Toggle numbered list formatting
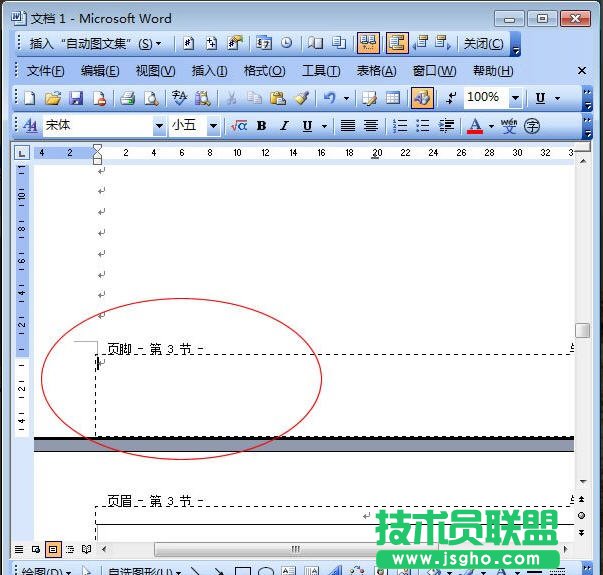This screenshot has width=603, height=575. (x=400, y=125)
